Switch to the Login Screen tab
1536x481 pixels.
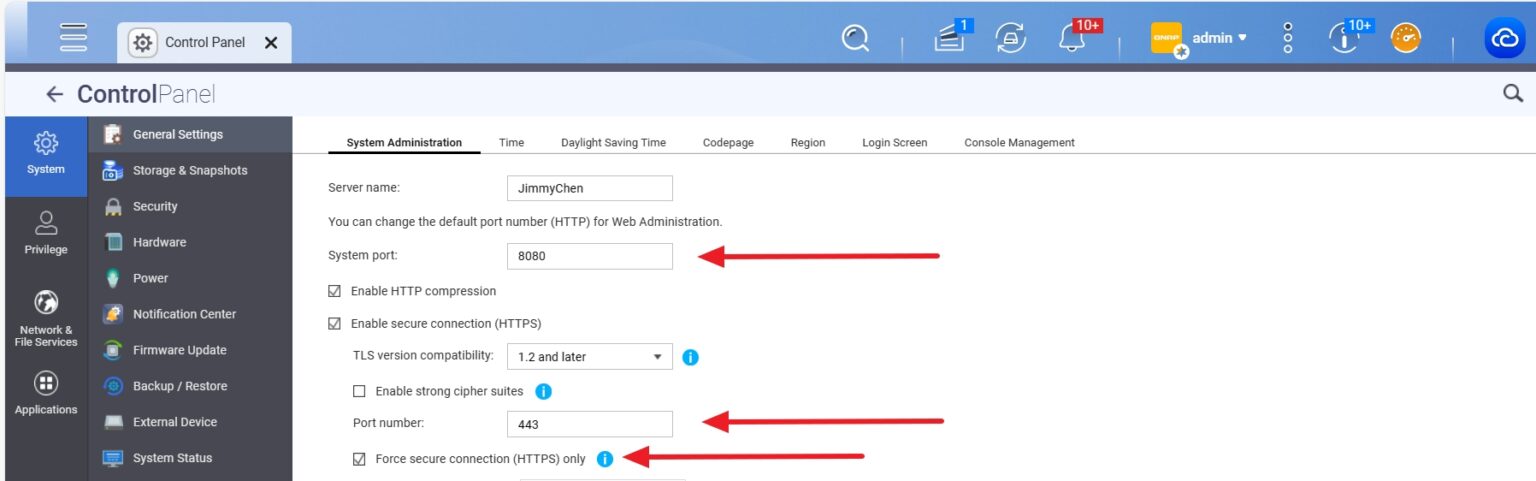click(x=894, y=143)
